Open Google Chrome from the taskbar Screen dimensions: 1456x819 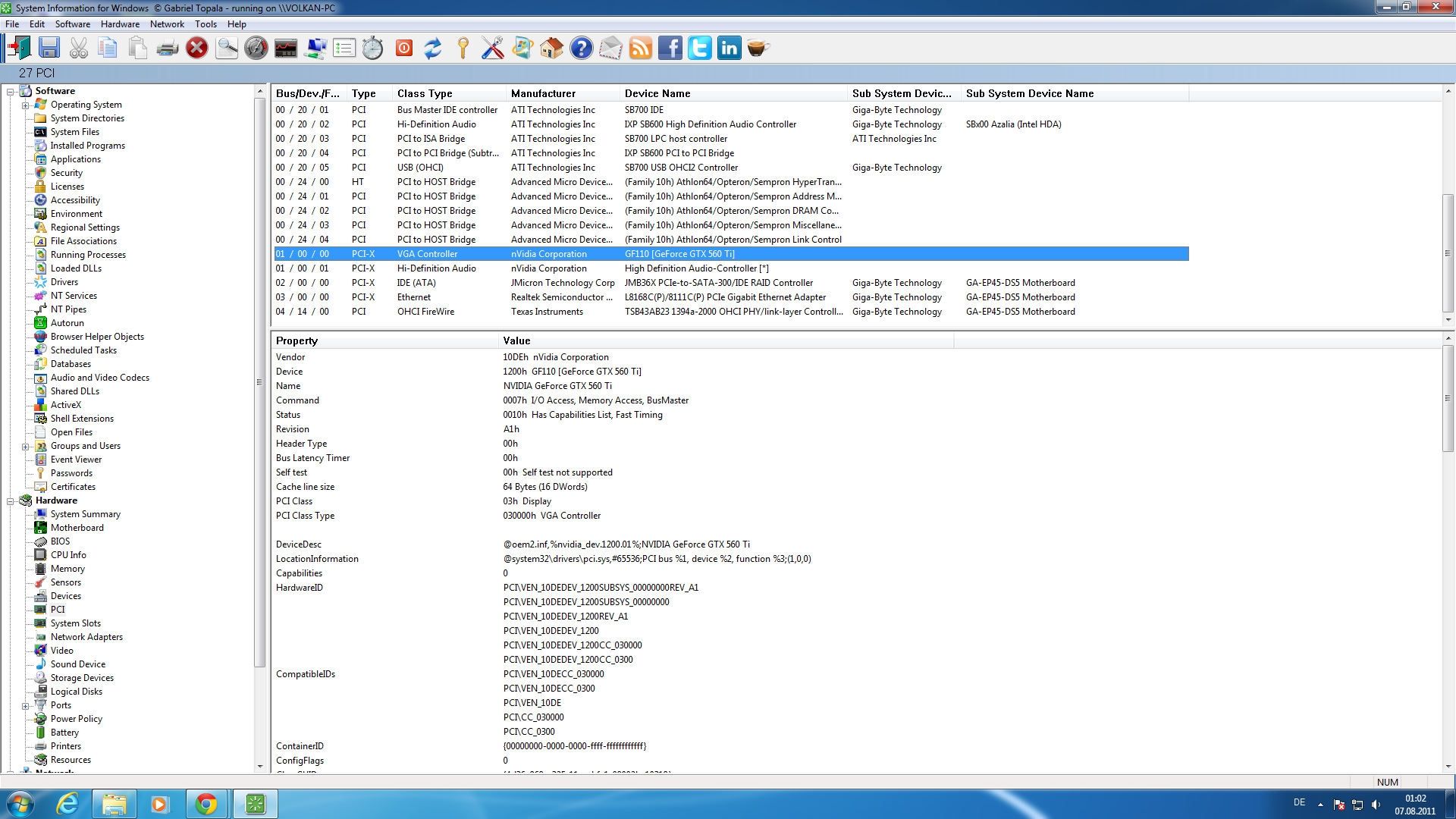206,804
